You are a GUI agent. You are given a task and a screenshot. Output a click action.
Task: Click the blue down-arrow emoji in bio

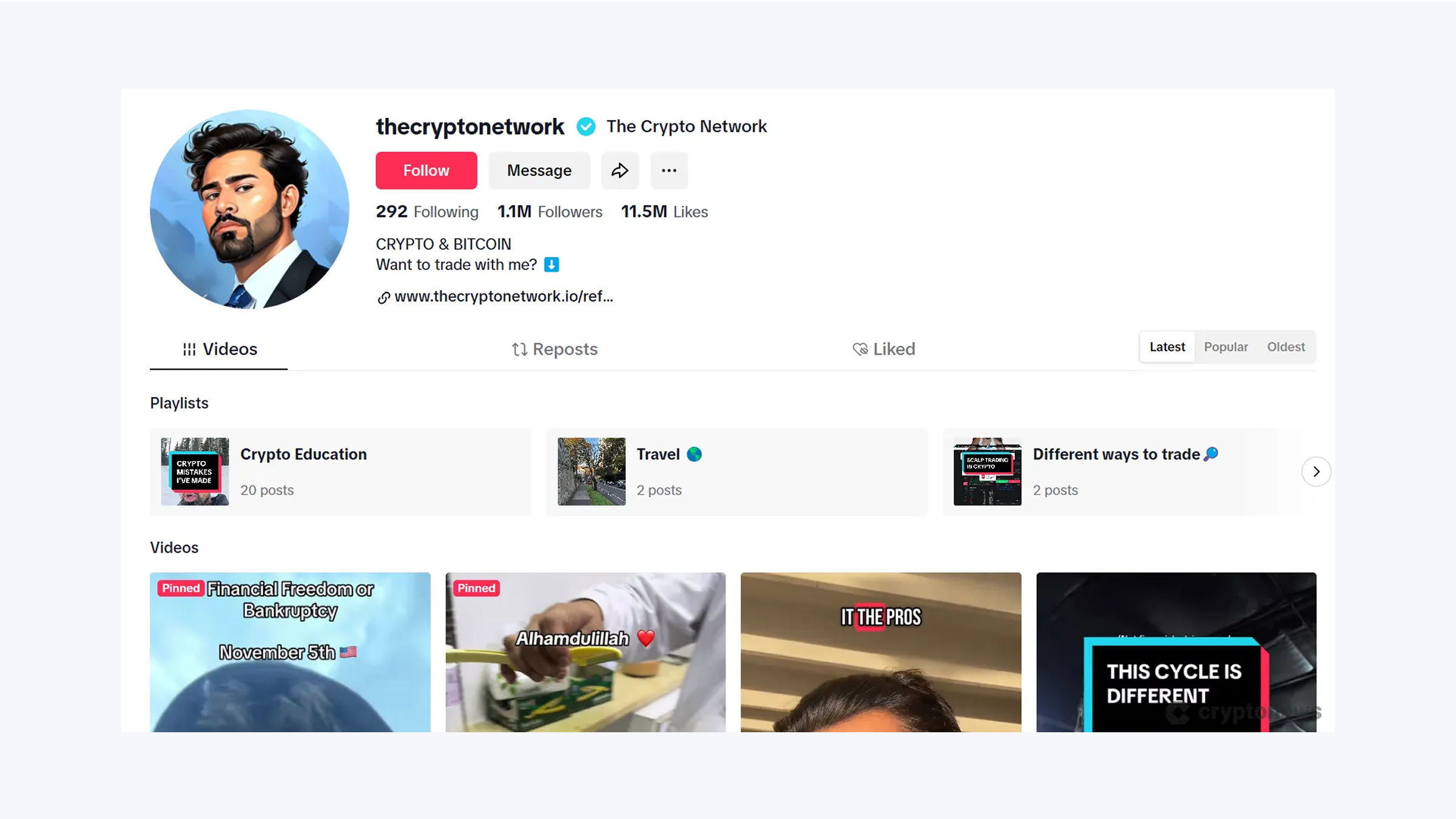(551, 265)
